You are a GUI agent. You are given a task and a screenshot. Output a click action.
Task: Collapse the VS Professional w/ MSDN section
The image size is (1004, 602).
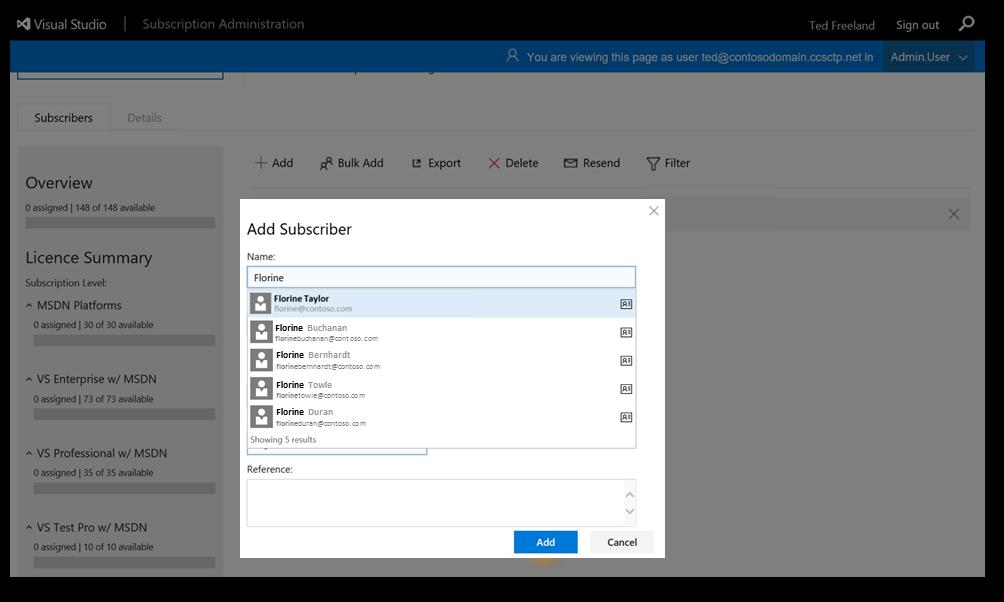pyautogui.click(x=29, y=453)
